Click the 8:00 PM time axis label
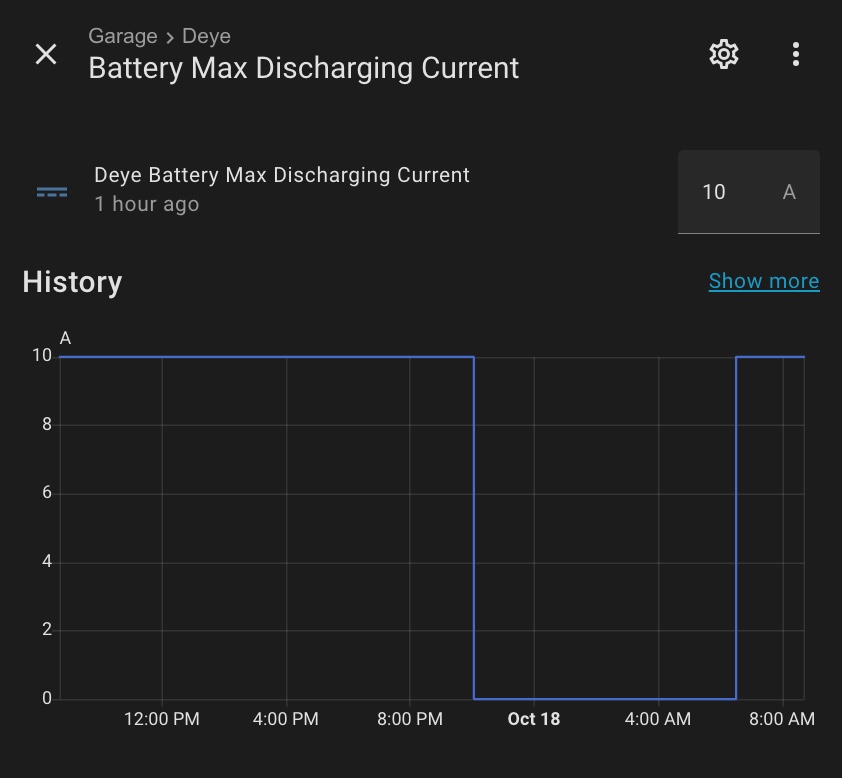The image size is (842, 778). tap(409, 719)
